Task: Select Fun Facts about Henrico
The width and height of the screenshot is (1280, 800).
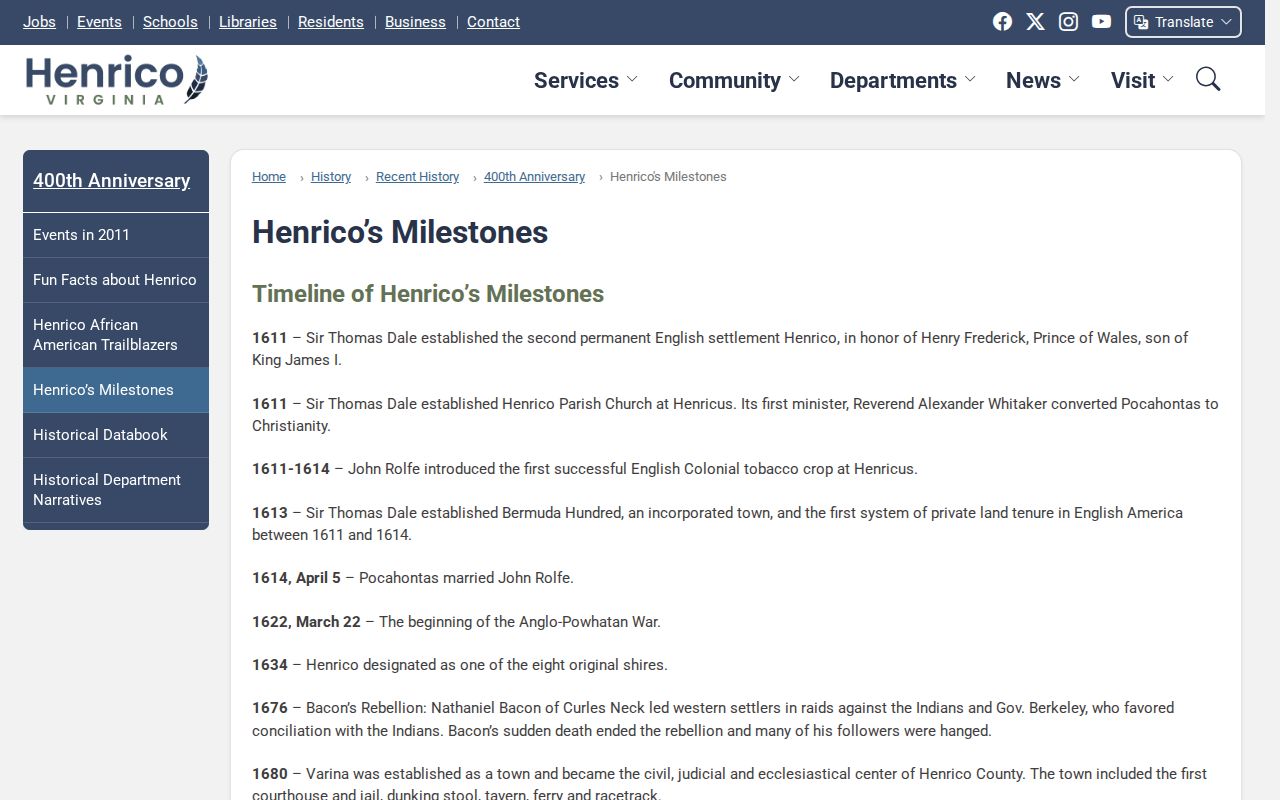Action: click(x=116, y=280)
